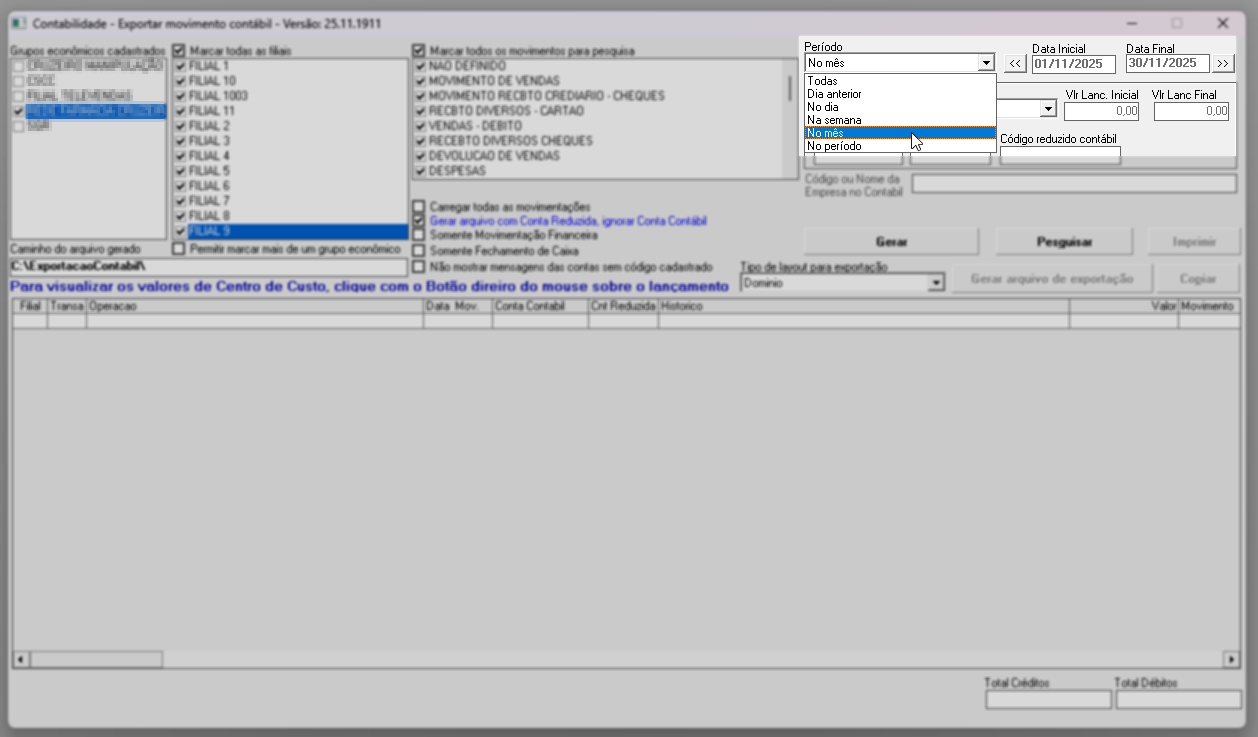
Task: Uncheck the FILIAL 10 checkbox
Action: (x=181, y=81)
